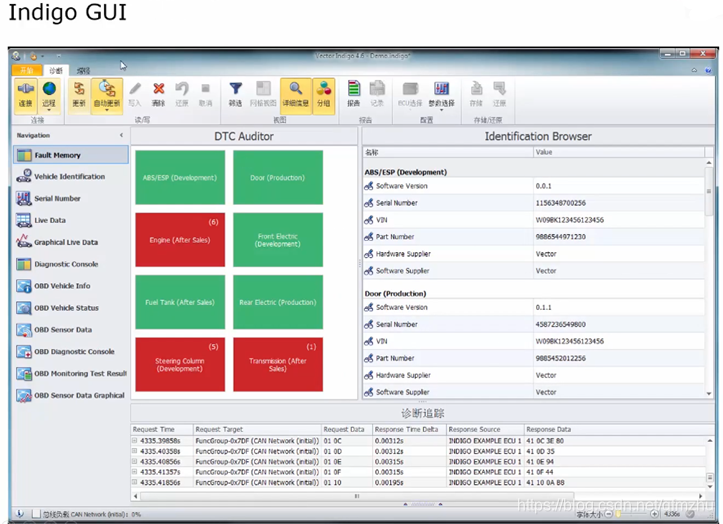Minimize the ribbon with the chevron
This screenshot has width=723, height=524.
pyautogui.click(x=694, y=70)
